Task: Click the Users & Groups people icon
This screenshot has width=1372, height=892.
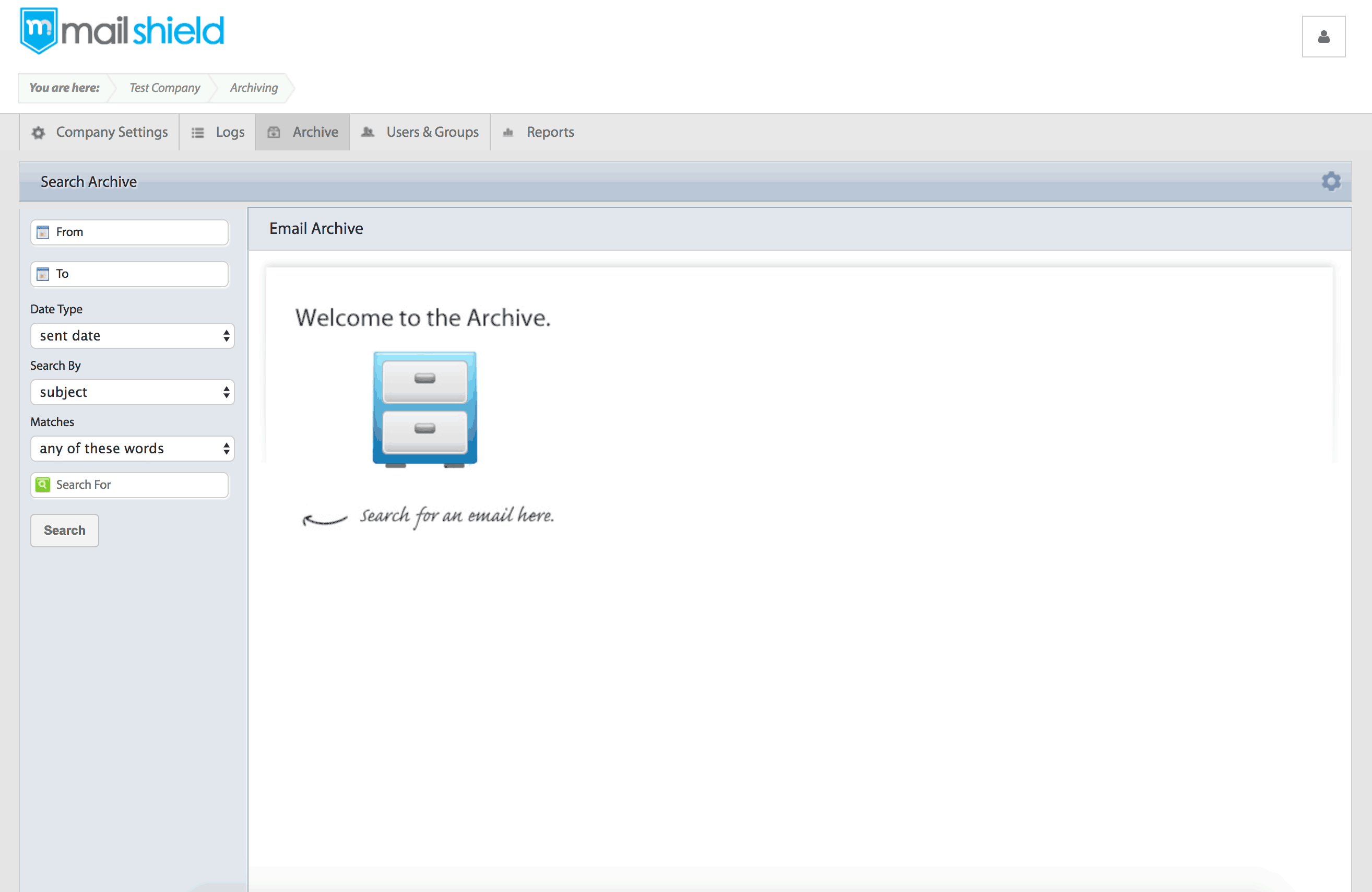Action: 368,132
